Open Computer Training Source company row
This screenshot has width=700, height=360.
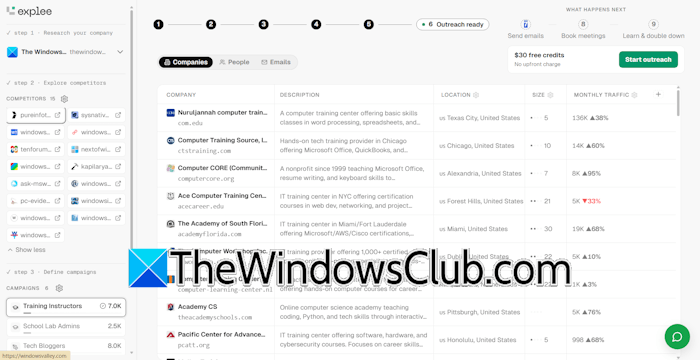(x=417, y=146)
